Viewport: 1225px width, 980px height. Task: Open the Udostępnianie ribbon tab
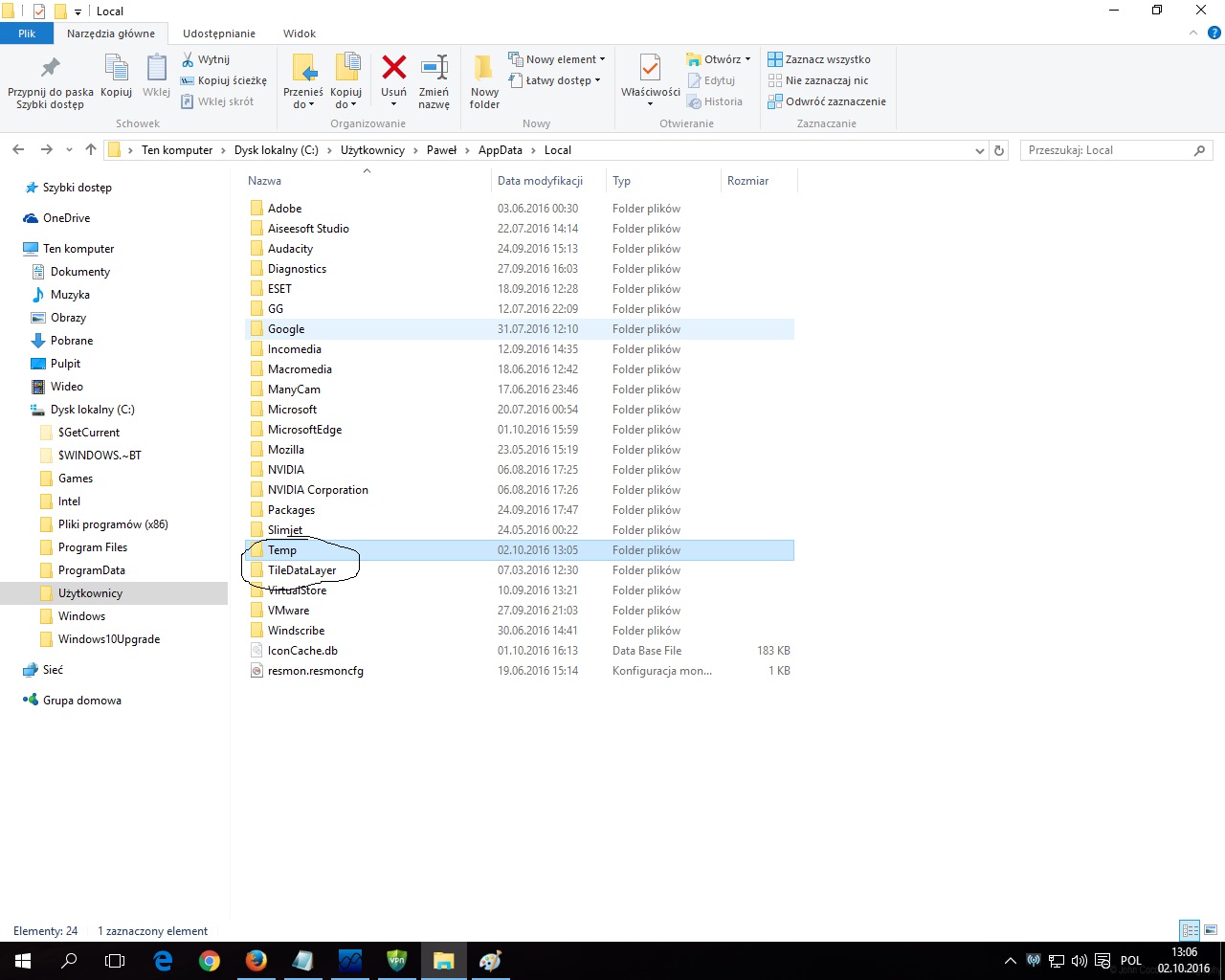coord(219,33)
